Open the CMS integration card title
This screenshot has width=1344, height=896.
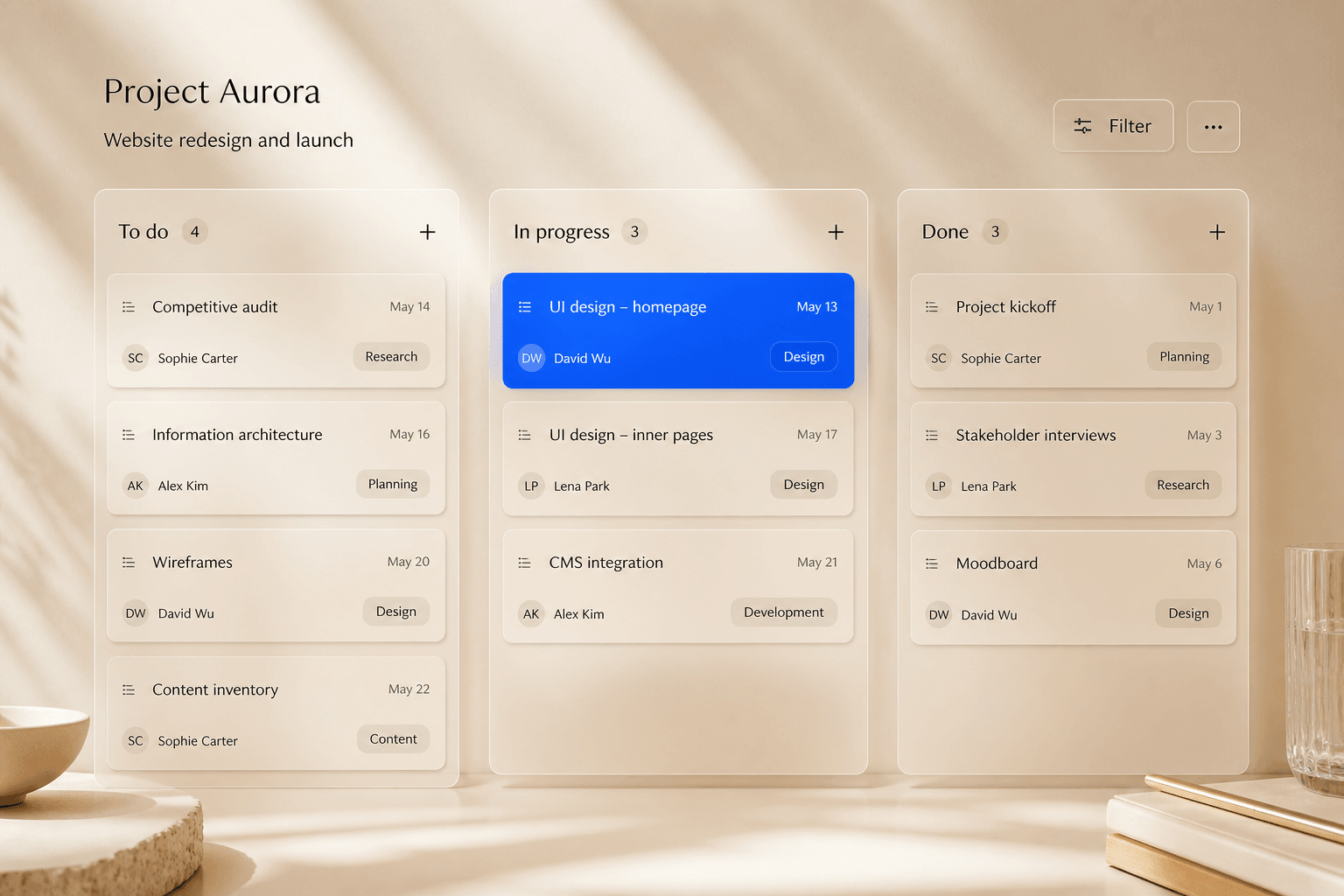click(x=606, y=563)
